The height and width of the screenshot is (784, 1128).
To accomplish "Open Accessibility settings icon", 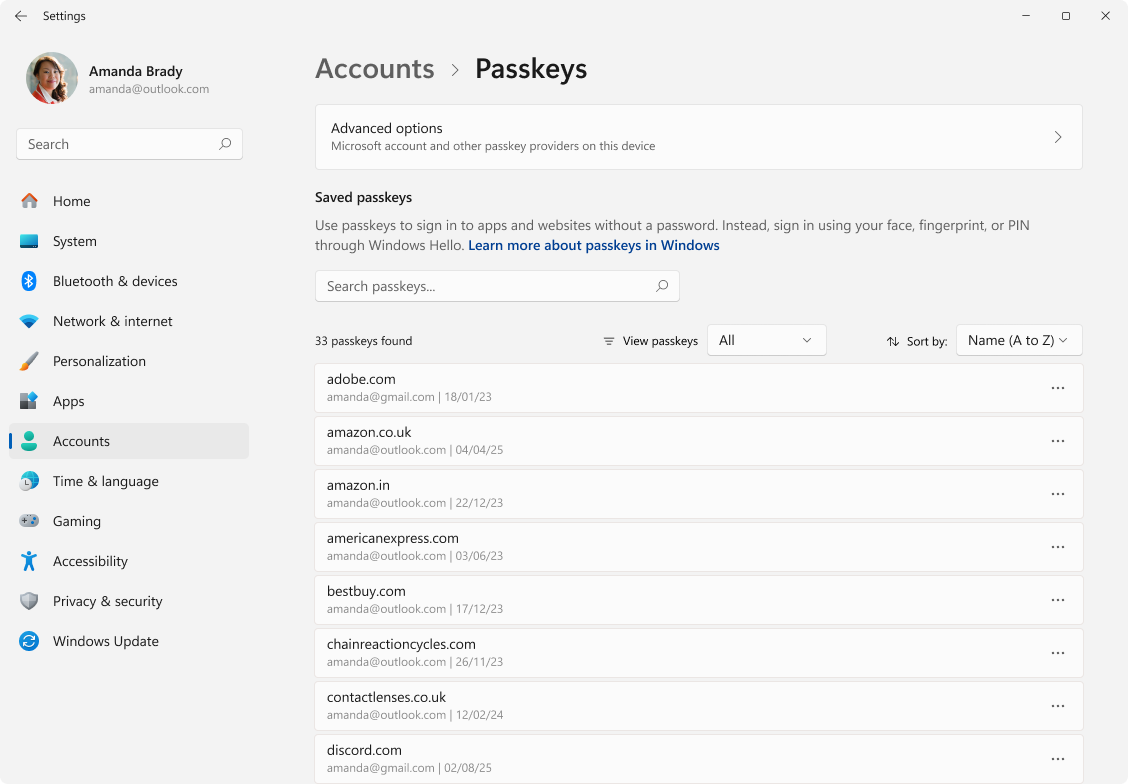I will tap(28, 561).
